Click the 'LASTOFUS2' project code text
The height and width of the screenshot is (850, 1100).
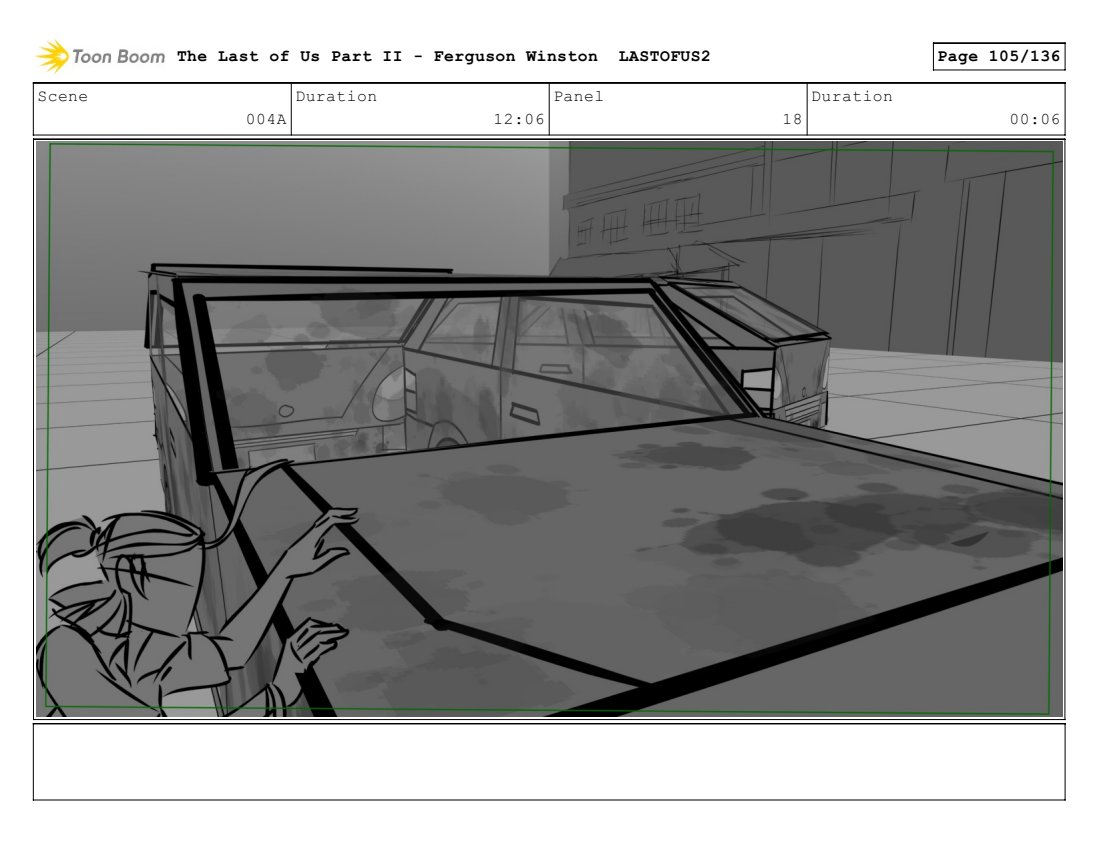(x=664, y=56)
